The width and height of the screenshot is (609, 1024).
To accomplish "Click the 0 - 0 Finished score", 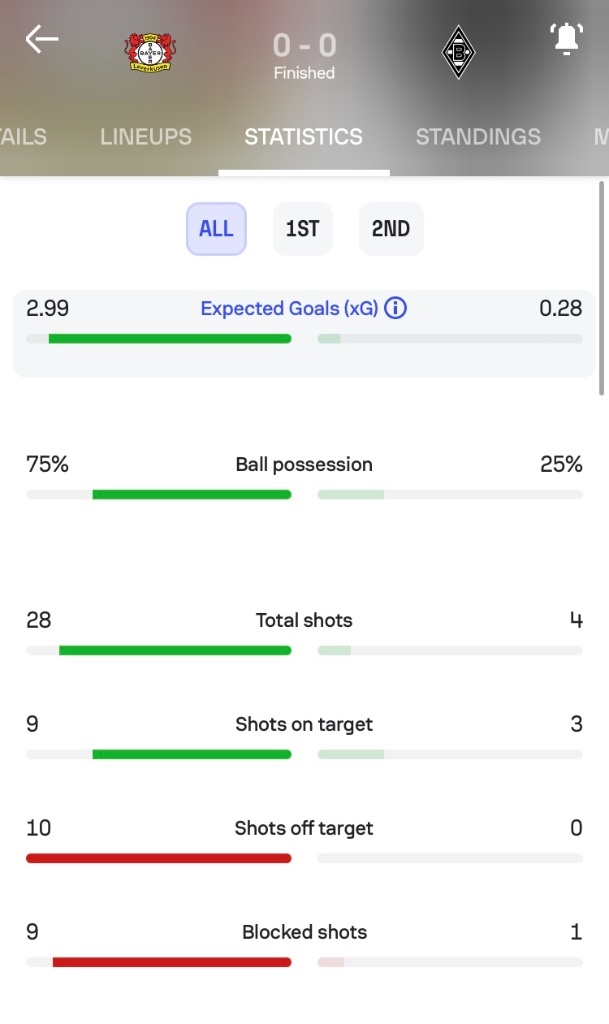I will [x=304, y=55].
